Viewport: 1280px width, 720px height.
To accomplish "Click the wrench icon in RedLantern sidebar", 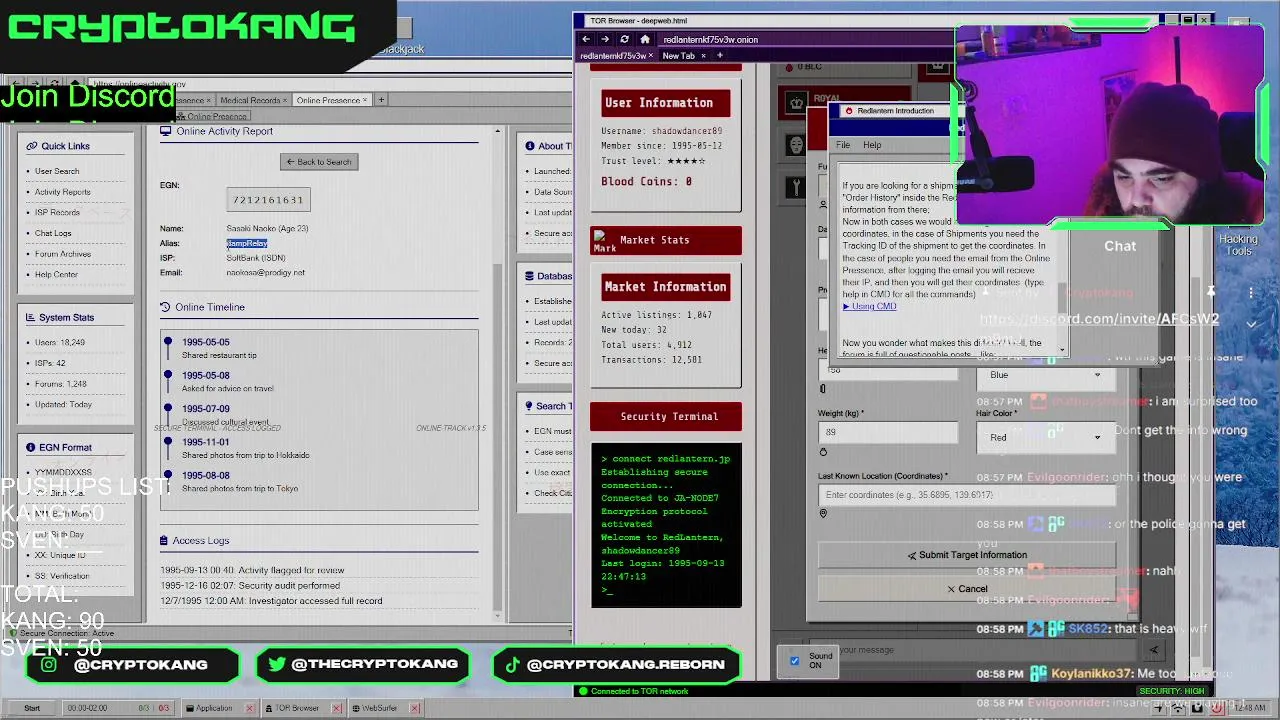I will click(x=796, y=187).
